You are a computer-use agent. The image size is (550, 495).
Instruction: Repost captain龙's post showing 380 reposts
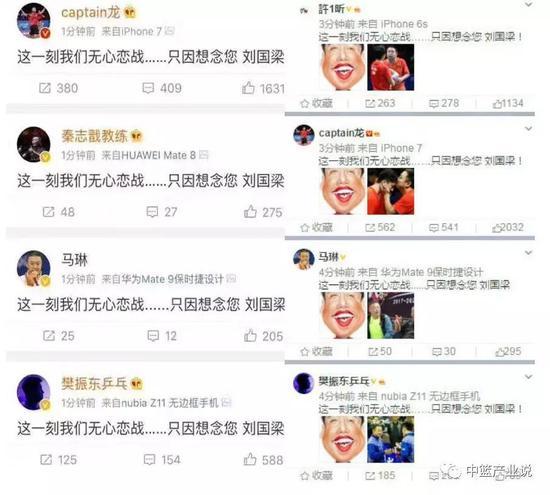[x=58, y=88]
